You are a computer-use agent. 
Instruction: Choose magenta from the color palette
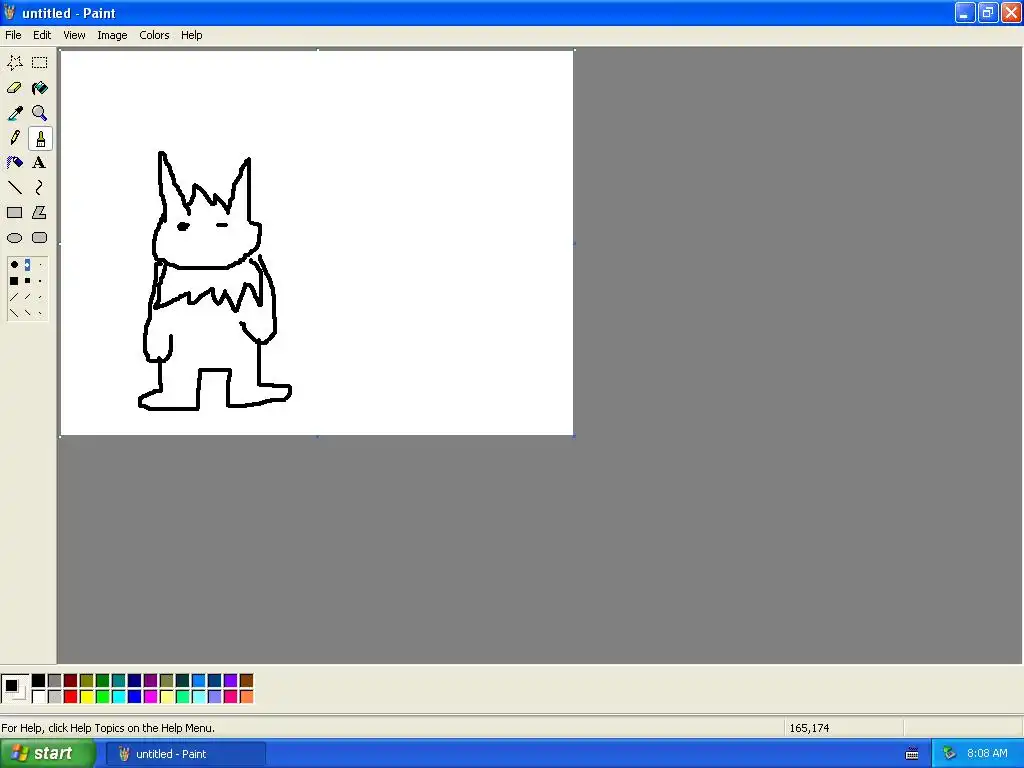150,697
